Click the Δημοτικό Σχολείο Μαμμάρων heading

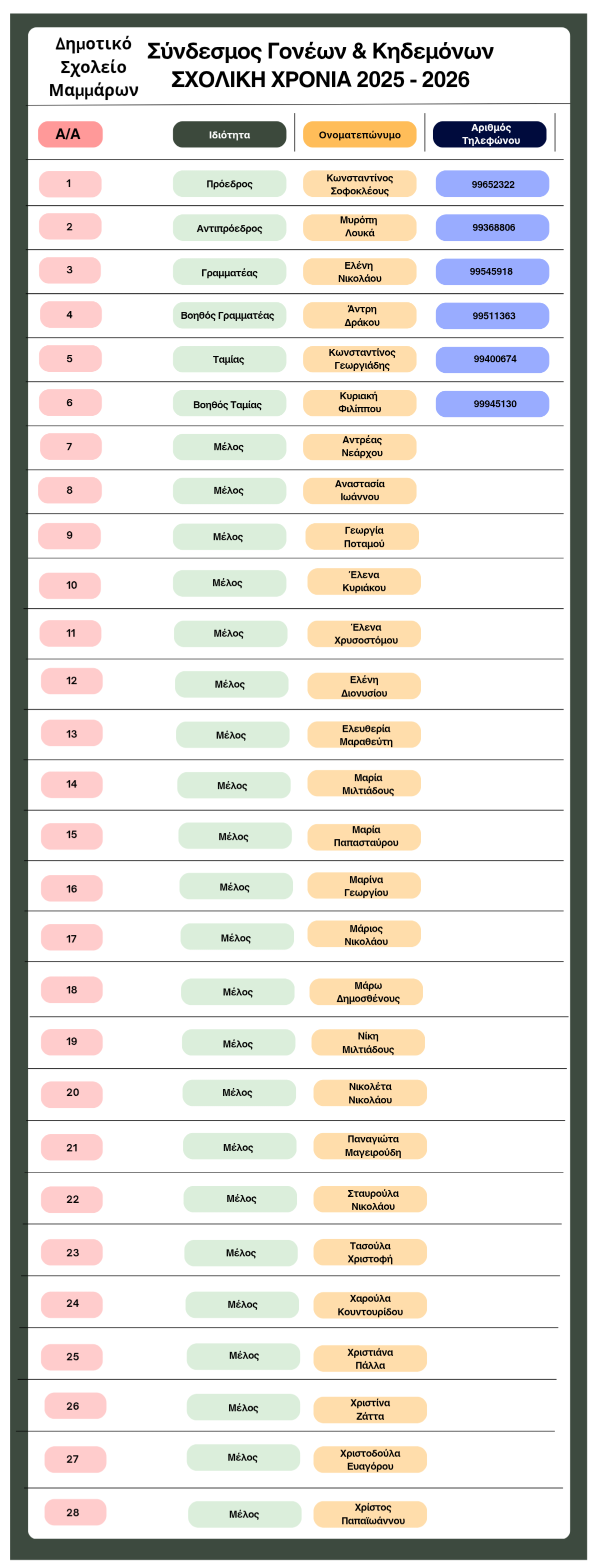click(93, 67)
